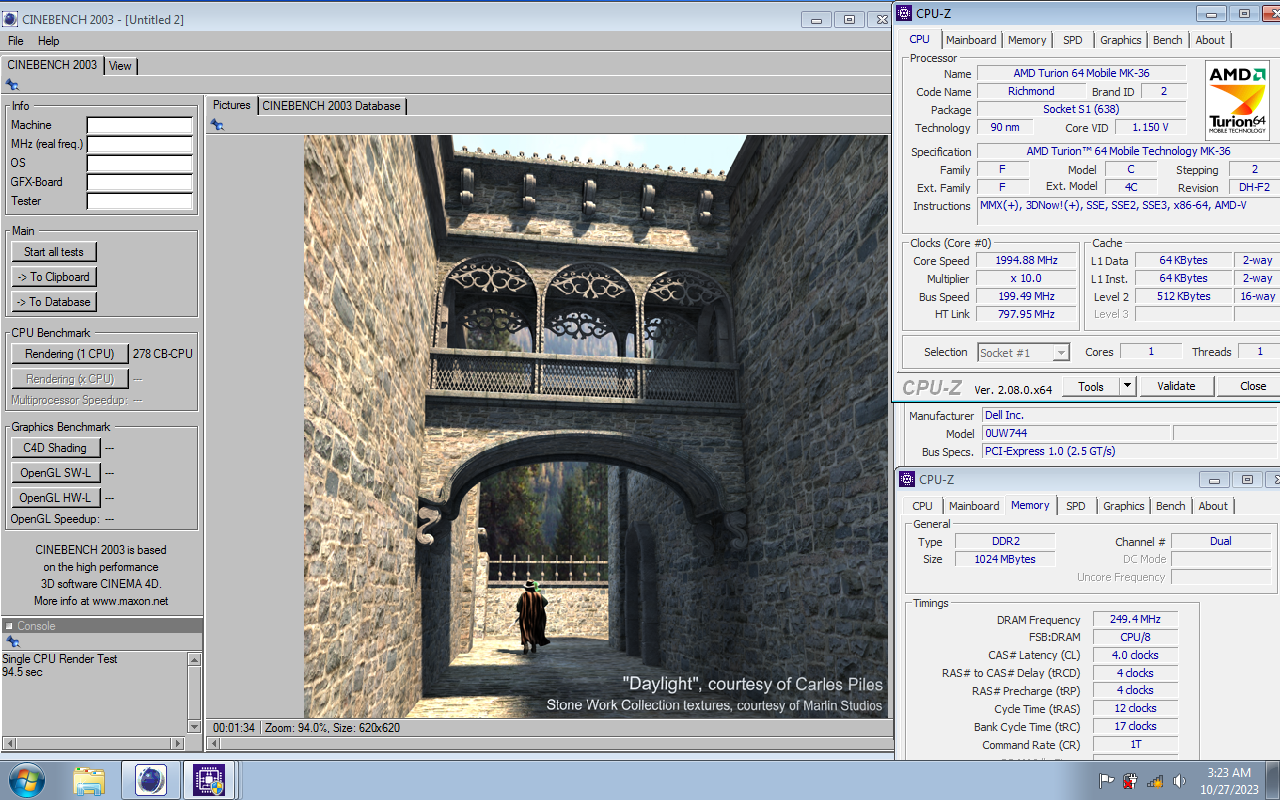Click the Tools button in CPU-Z
This screenshot has height=800, width=1280.
pos(1090,386)
